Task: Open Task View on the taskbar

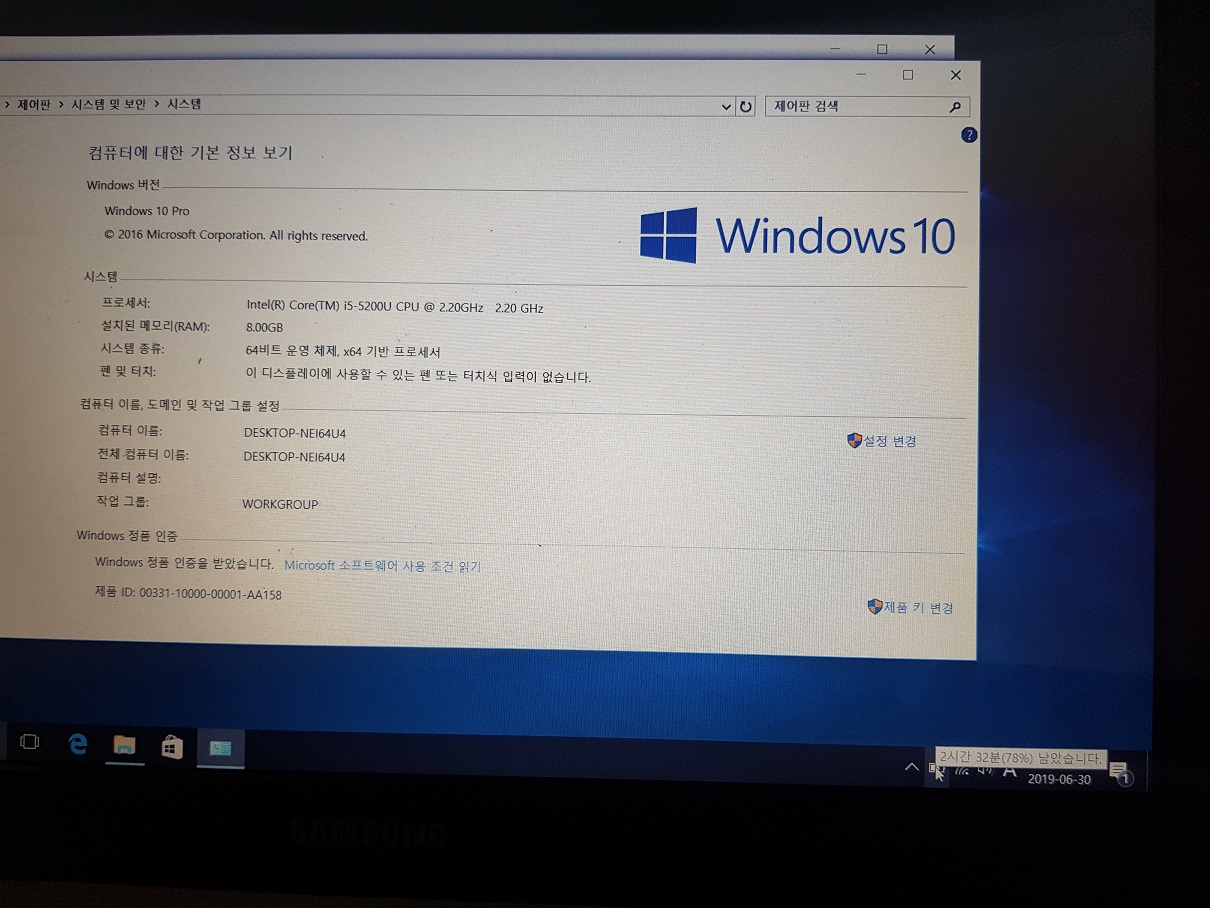Action: point(30,742)
